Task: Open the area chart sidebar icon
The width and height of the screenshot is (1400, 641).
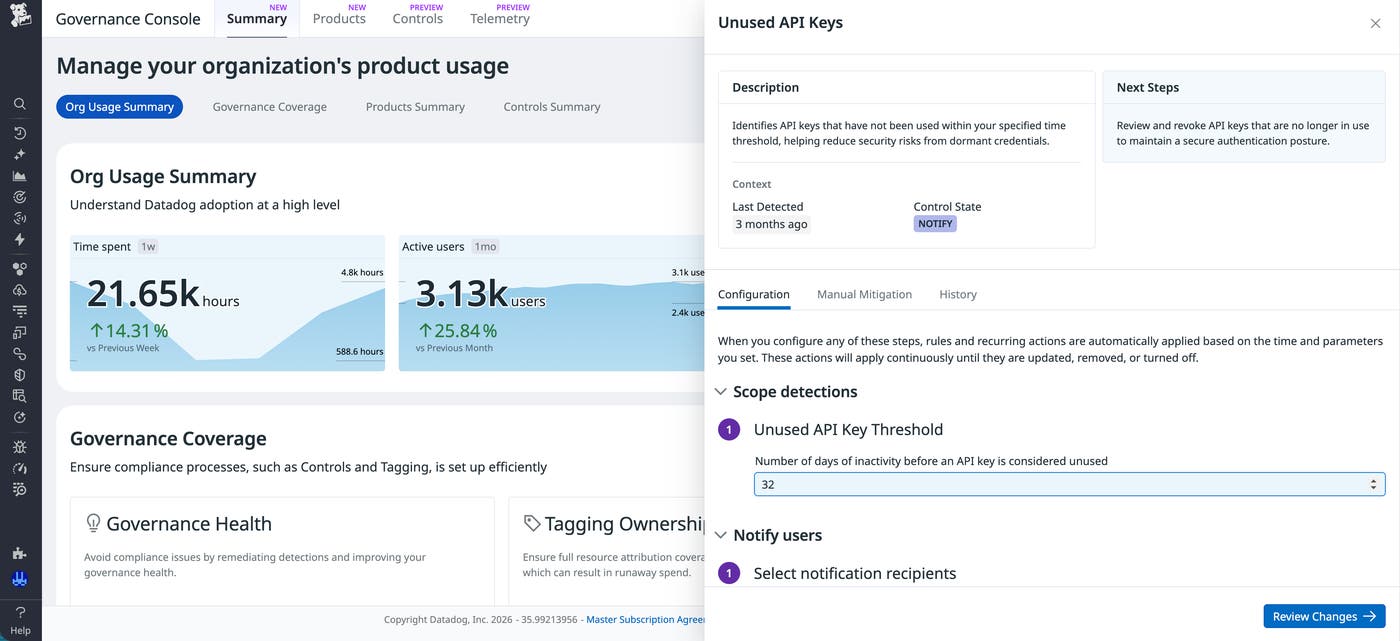Action: pyautogui.click(x=20, y=176)
